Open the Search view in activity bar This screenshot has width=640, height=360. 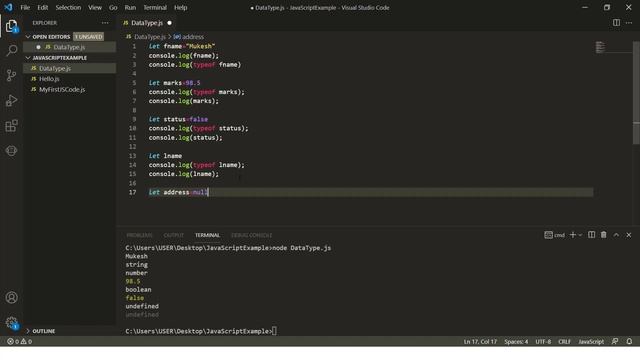coord(11,51)
